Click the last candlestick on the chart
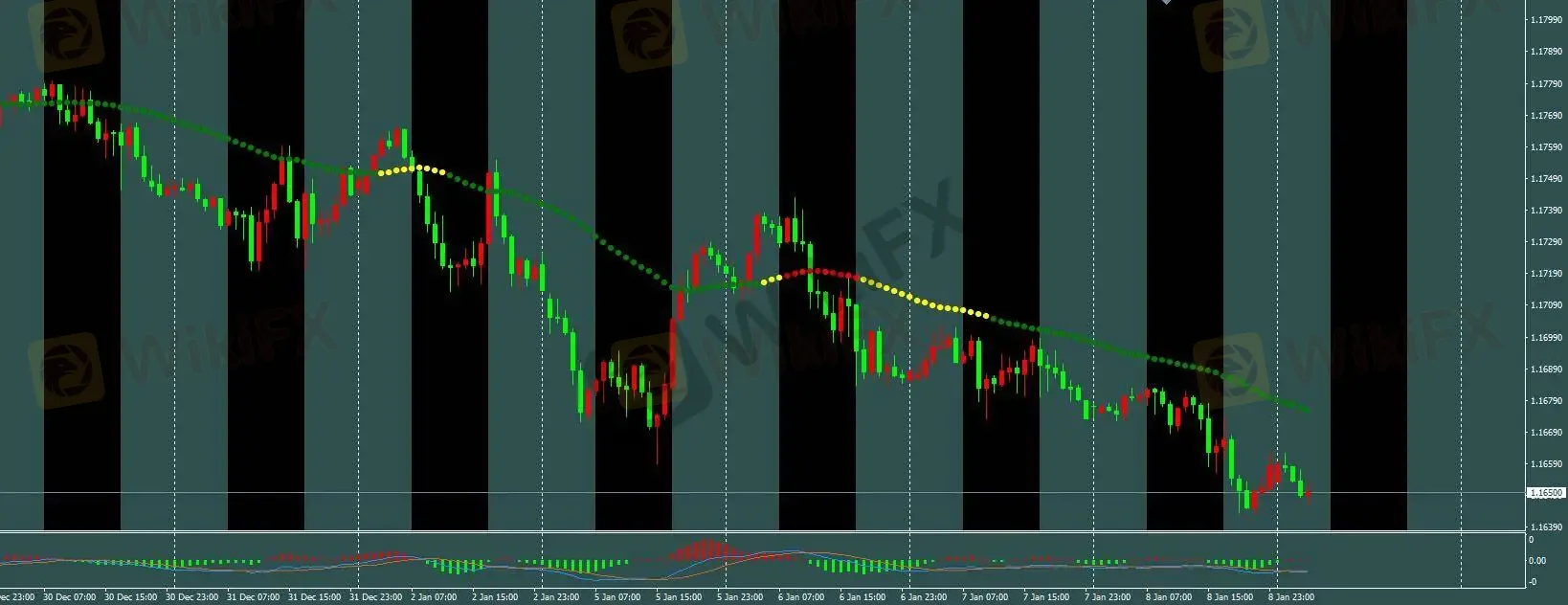Image resolution: width=1568 pixels, height=605 pixels. (x=1308, y=494)
